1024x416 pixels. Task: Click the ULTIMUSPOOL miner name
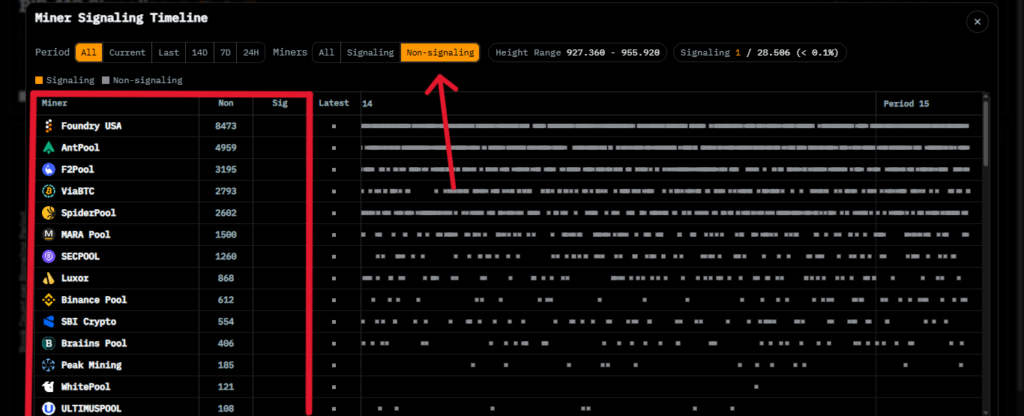(91, 409)
